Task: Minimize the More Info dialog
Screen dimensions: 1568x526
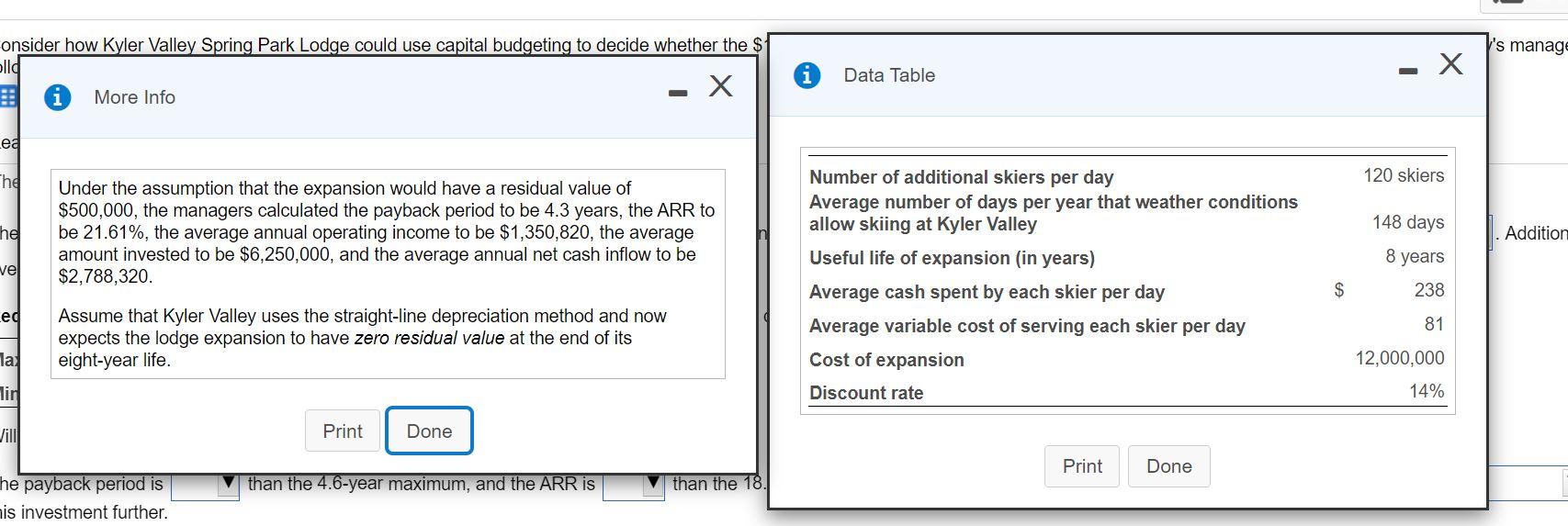Action: tap(678, 93)
